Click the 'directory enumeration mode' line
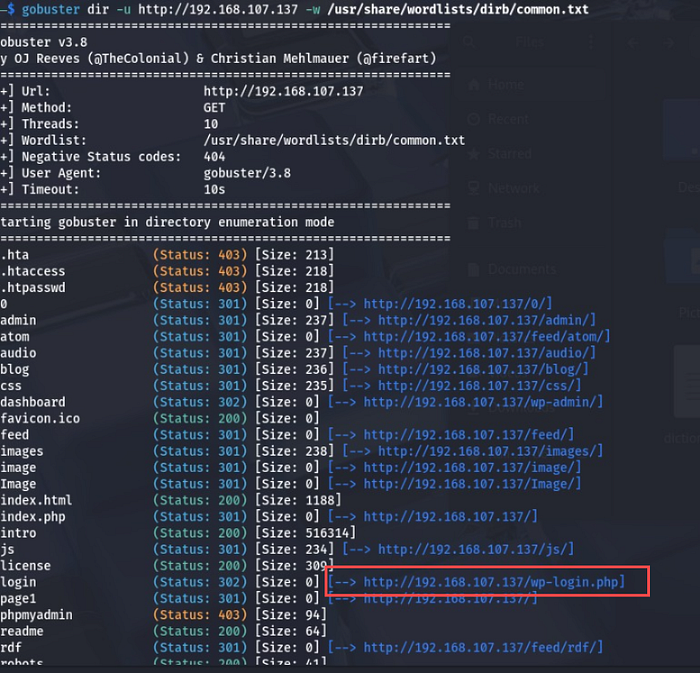 [167, 222]
